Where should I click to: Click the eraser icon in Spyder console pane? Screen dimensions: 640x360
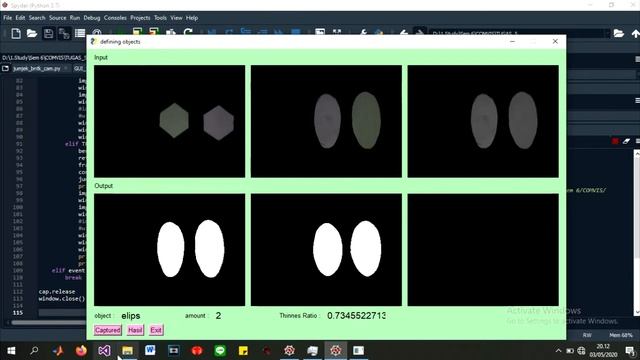[626, 141]
